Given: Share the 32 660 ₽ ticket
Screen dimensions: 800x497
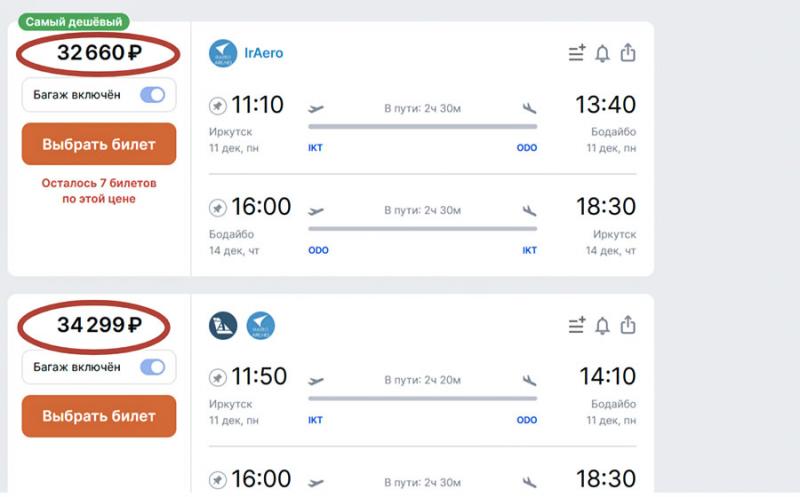Looking at the screenshot, I should pos(628,53).
